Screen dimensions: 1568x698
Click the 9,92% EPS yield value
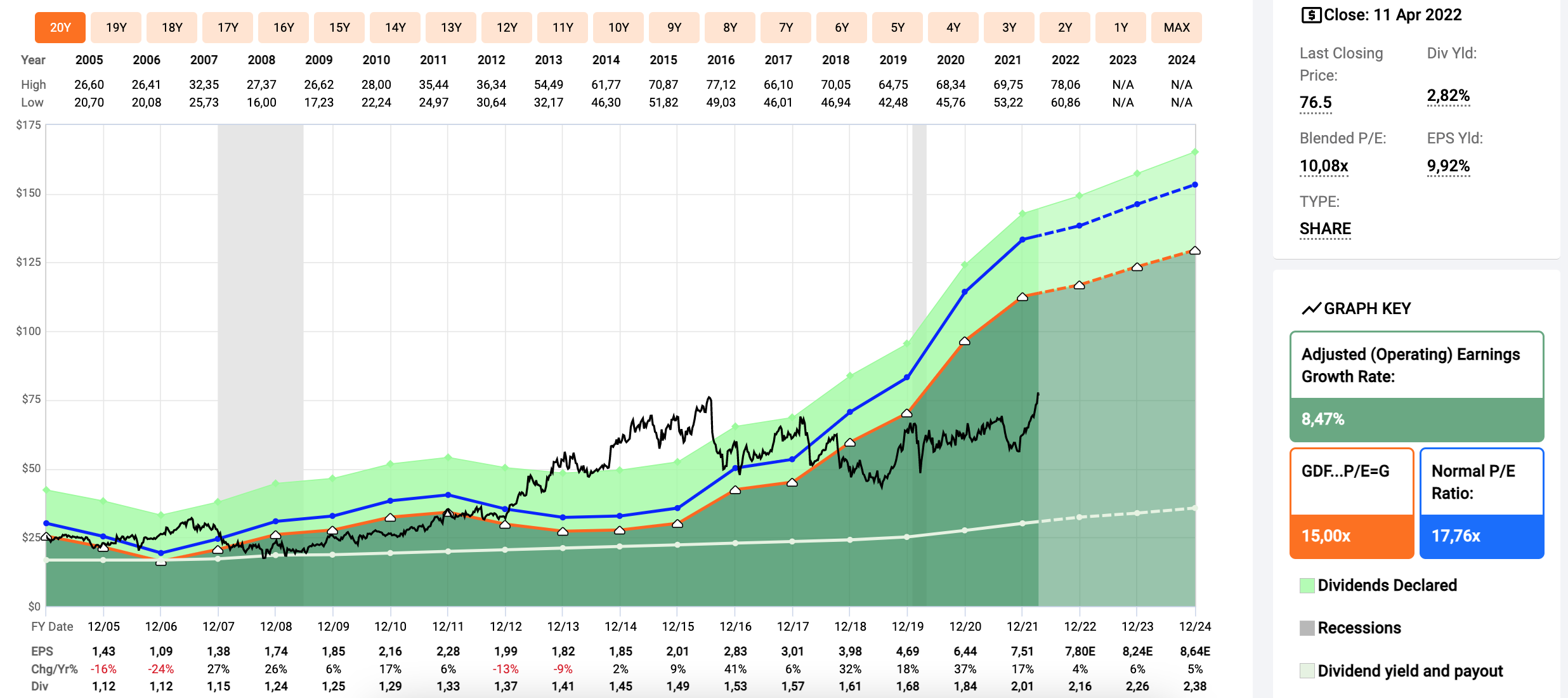(1448, 166)
